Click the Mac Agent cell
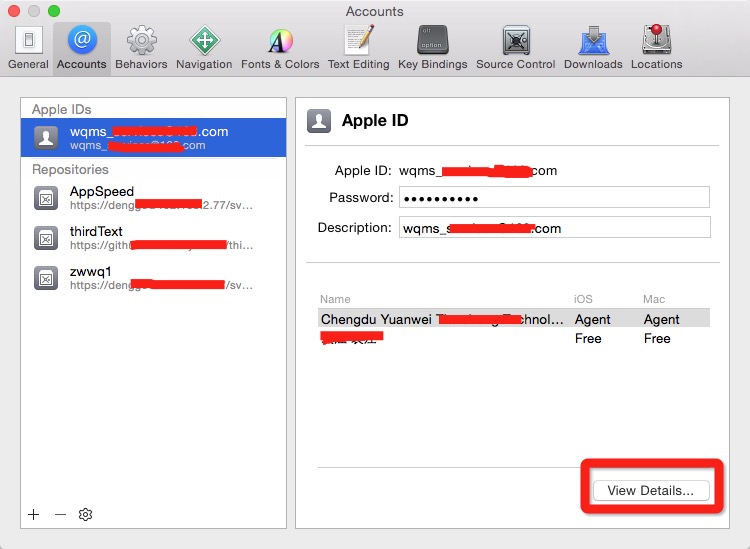Screen dimensions: 750x549 pyautogui.click(x=662, y=319)
